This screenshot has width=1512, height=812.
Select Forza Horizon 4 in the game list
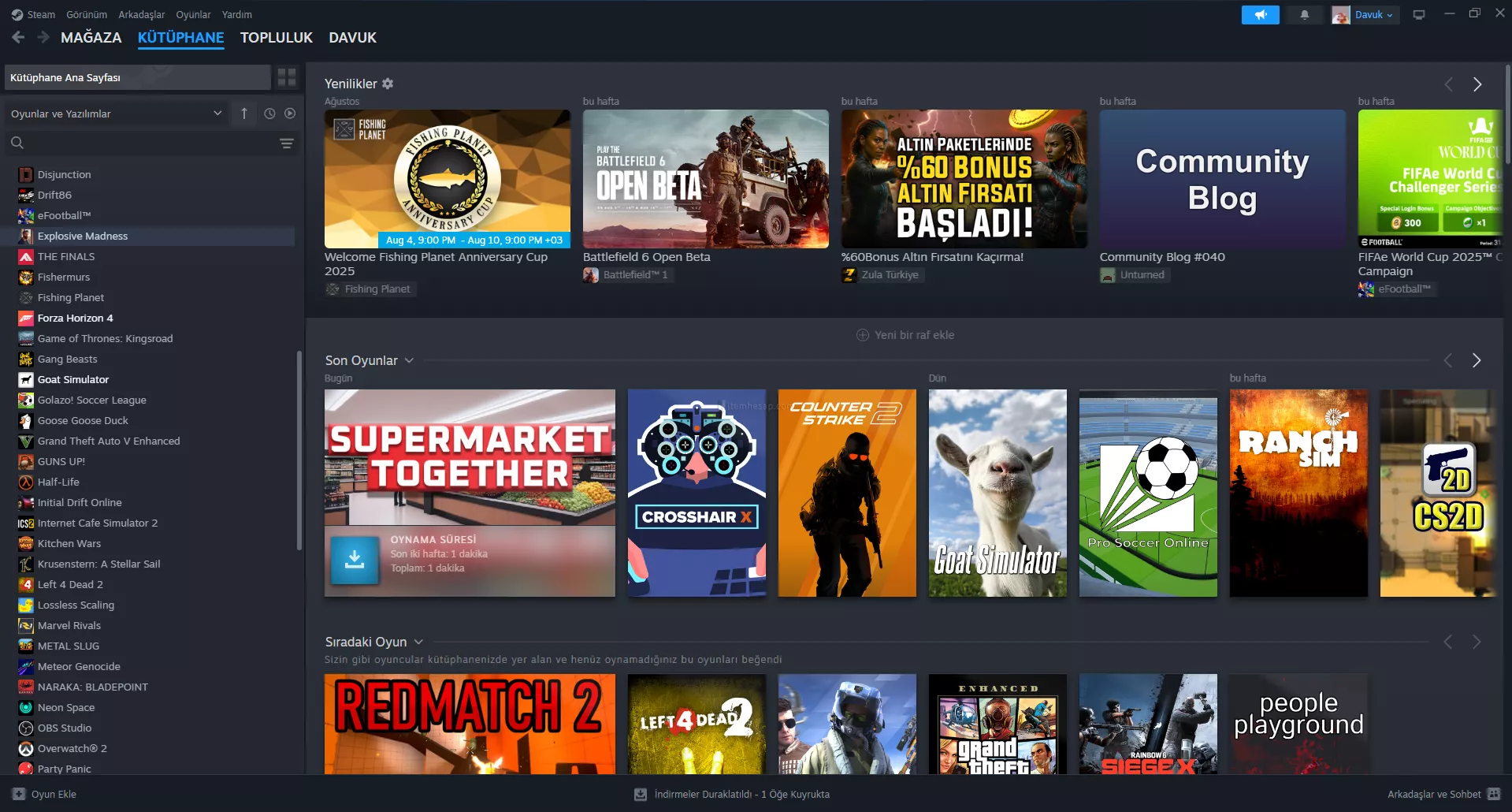coord(75,318)
